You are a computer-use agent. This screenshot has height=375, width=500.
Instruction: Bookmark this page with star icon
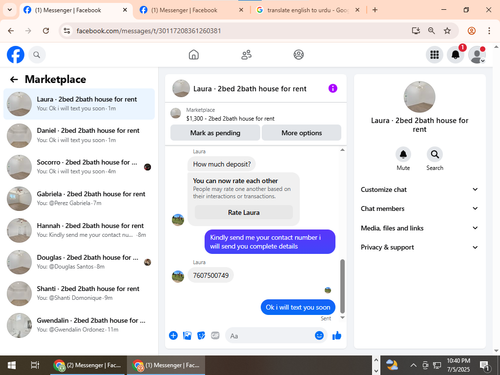447,31
